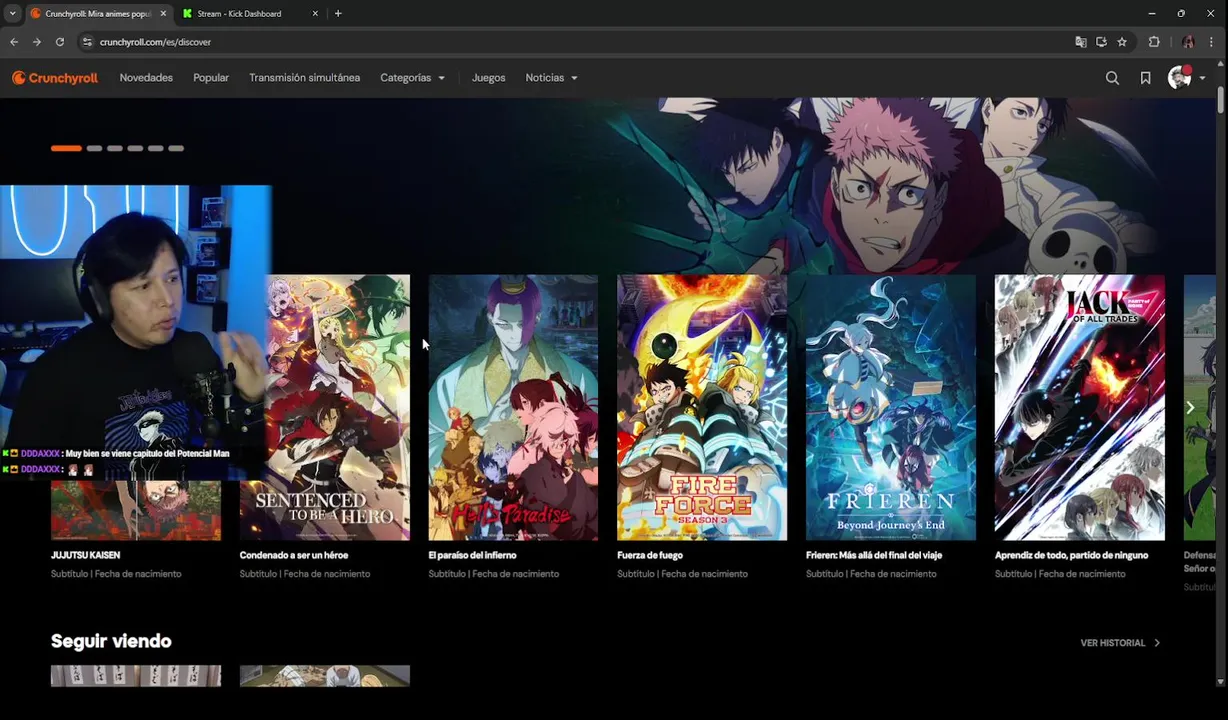
Task: Switch to the Stream - Kick Dashboard tab
Action: pyautogui.click(x=250, y=14)
